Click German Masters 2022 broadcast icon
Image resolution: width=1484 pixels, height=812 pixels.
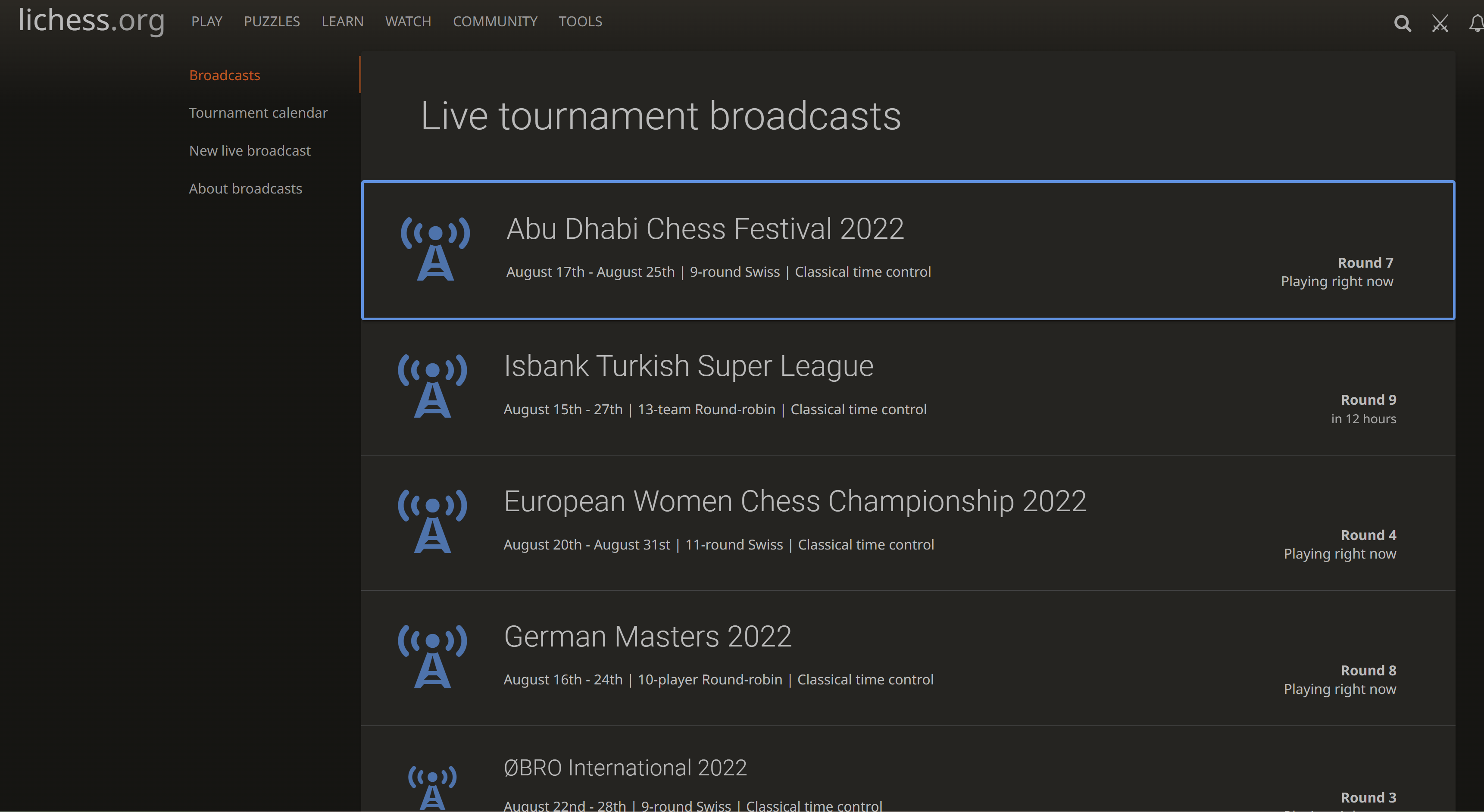(x=433, y=656)
